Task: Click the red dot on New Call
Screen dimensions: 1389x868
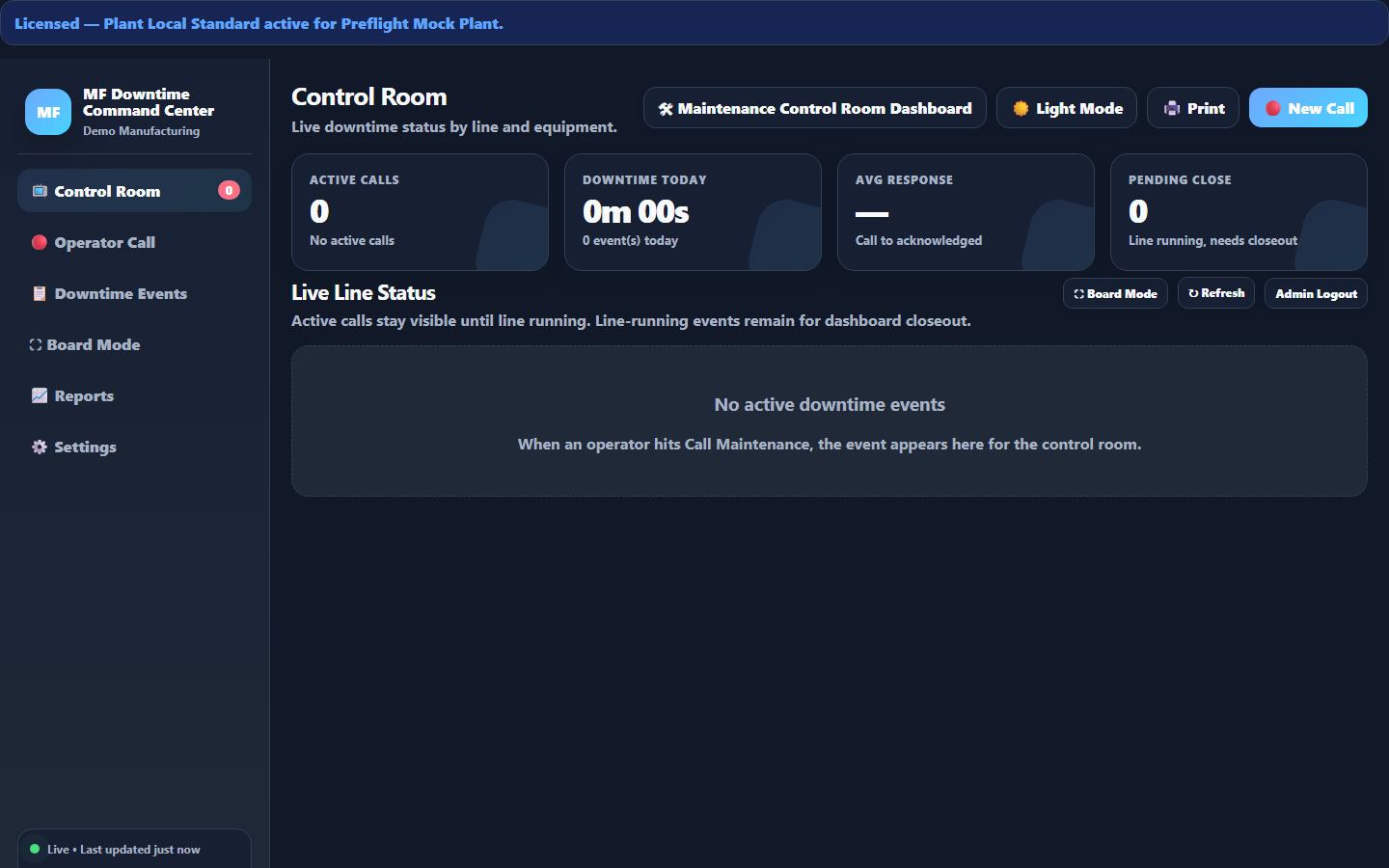Action: [x=1273, y=109]
